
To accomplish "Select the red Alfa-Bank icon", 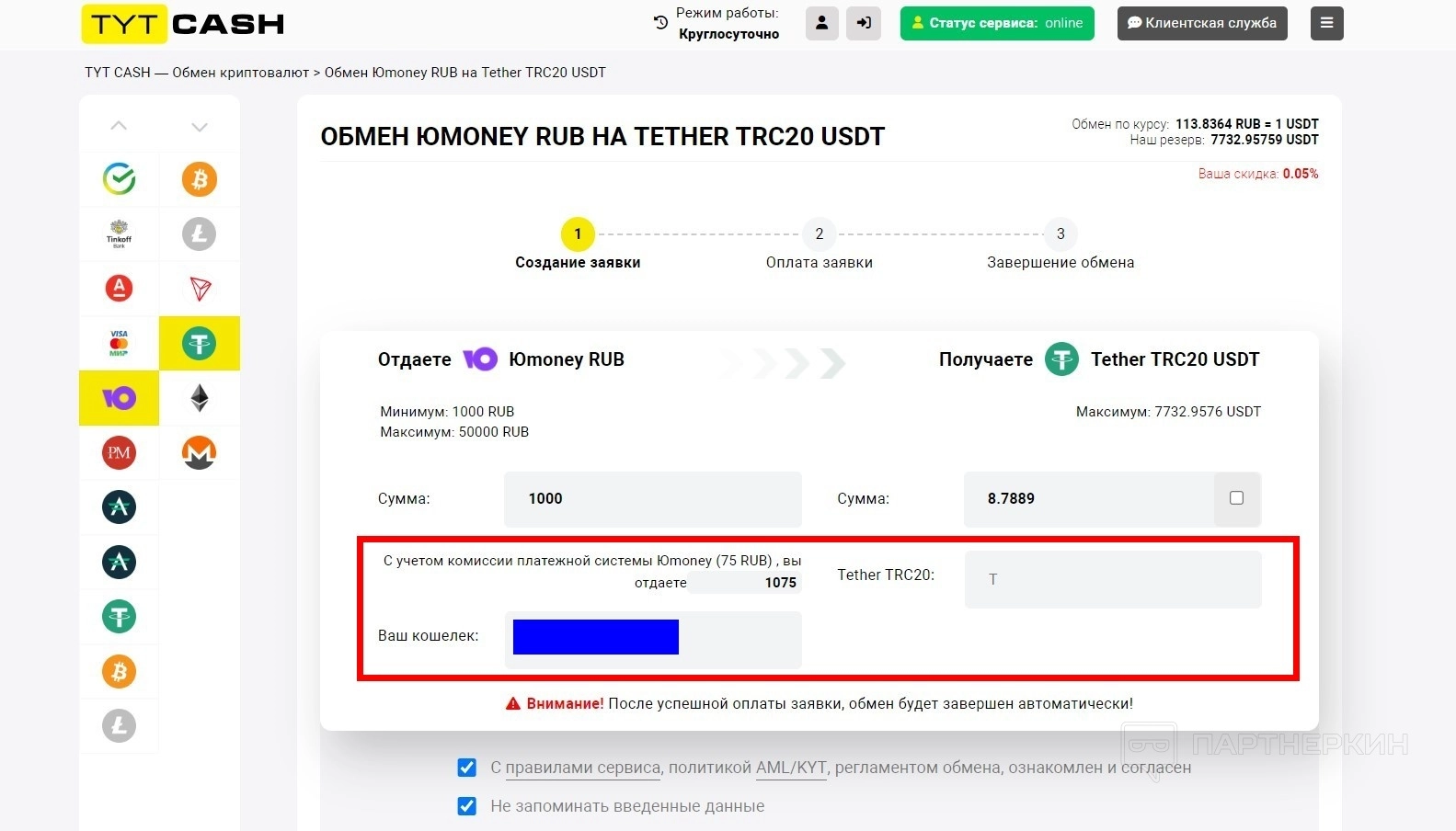I will click(119, 288).
